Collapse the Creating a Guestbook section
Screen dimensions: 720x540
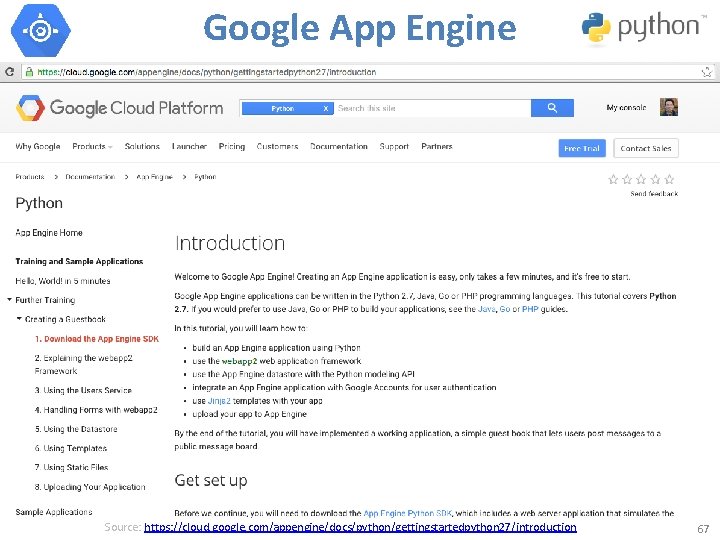(19, 318)
